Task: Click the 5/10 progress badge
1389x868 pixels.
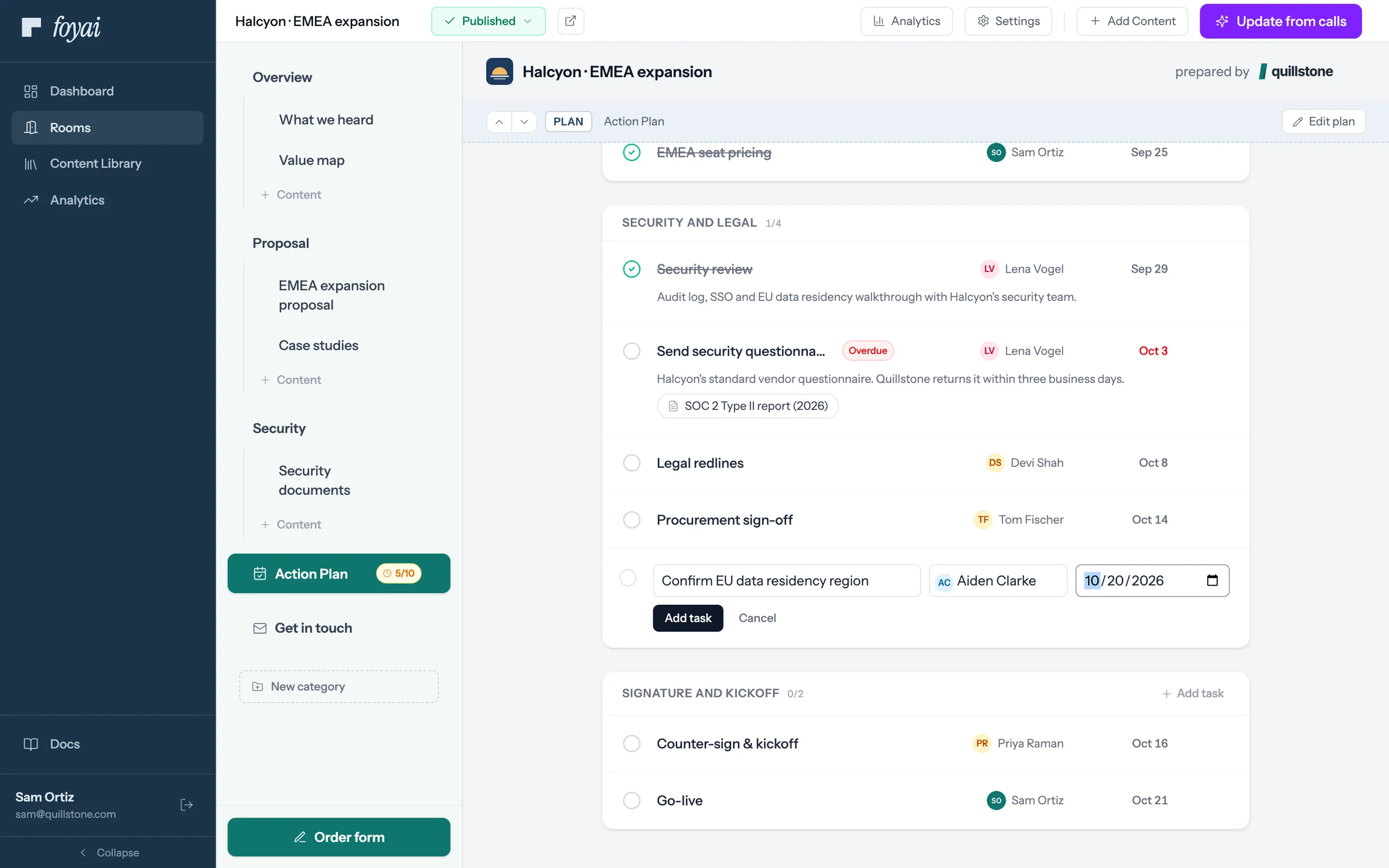Action: [x=399, y=573]
